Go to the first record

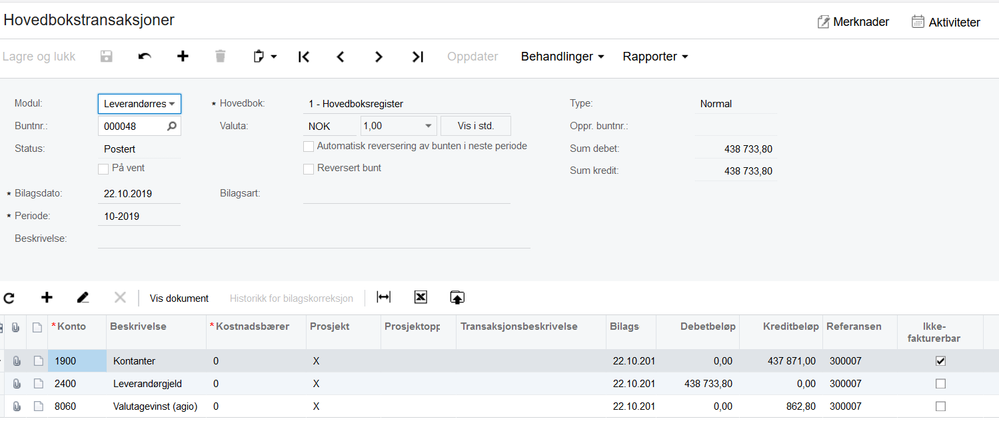pos(303,57)
